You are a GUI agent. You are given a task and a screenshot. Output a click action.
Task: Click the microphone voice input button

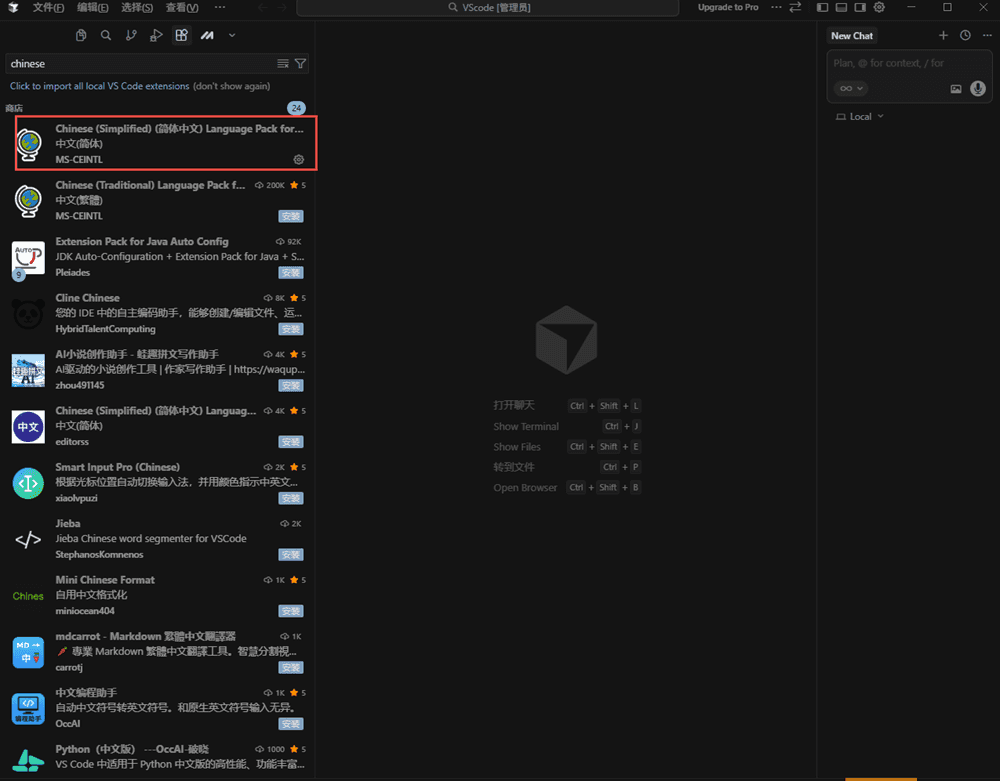tap(978, 88)
